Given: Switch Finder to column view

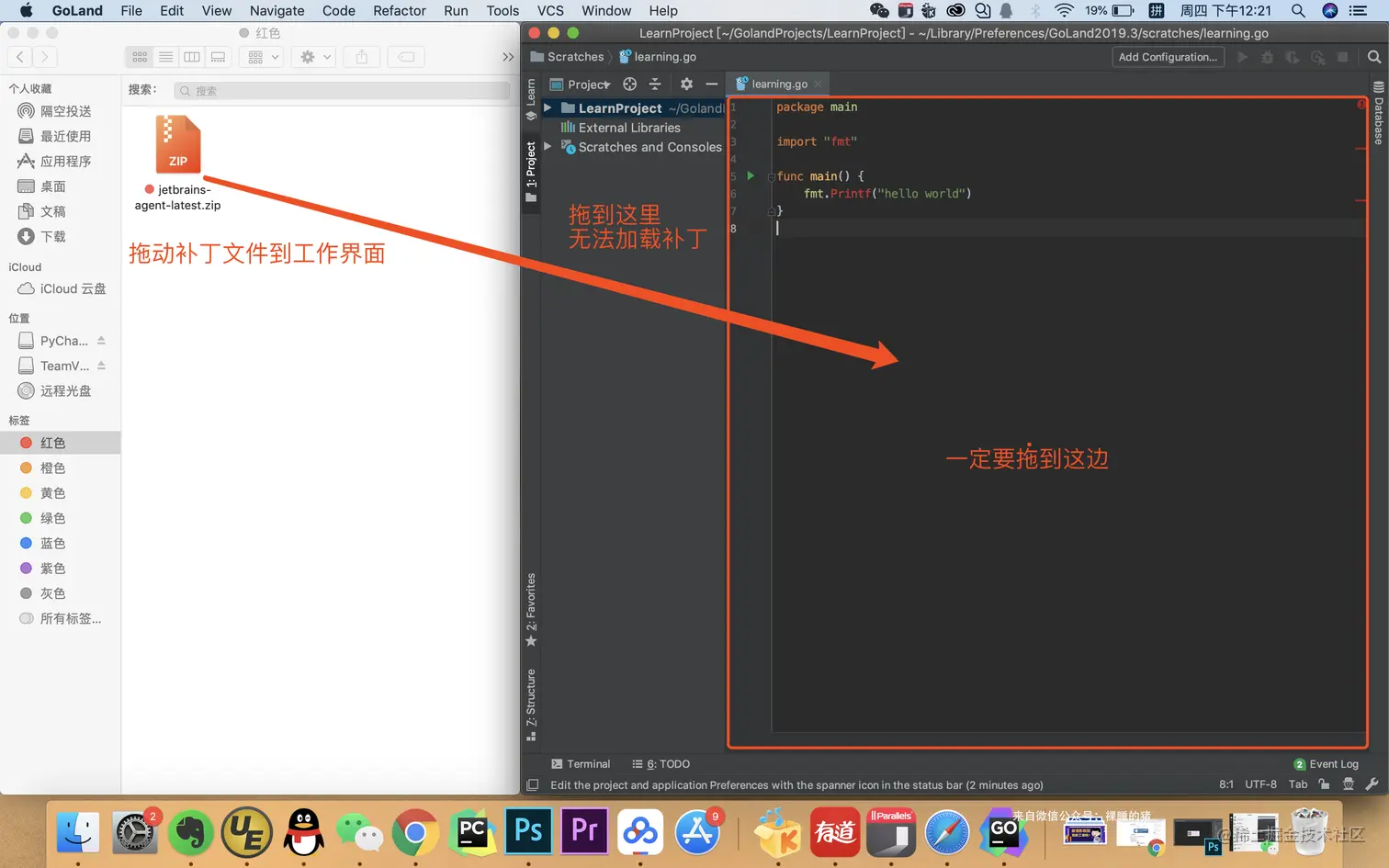Looking at the screenshot, I should click(192, 57).
